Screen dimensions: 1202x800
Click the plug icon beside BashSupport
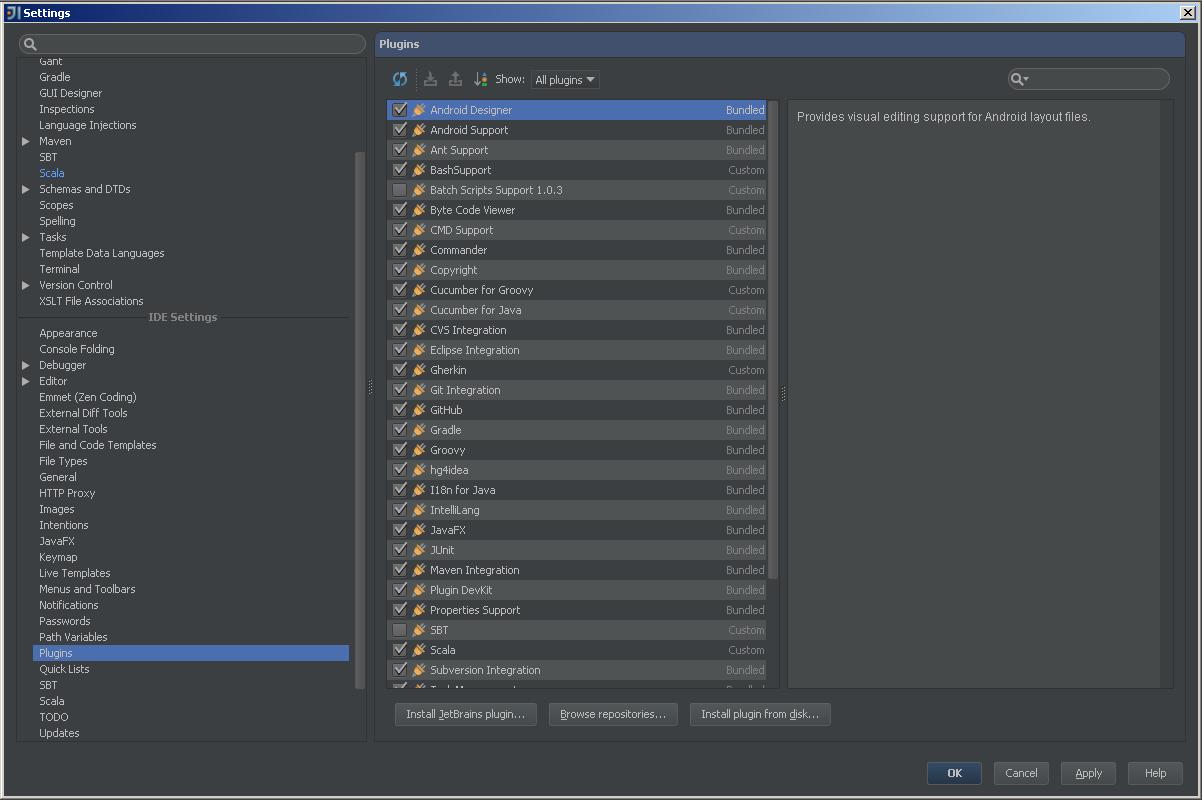click(419, 170)
